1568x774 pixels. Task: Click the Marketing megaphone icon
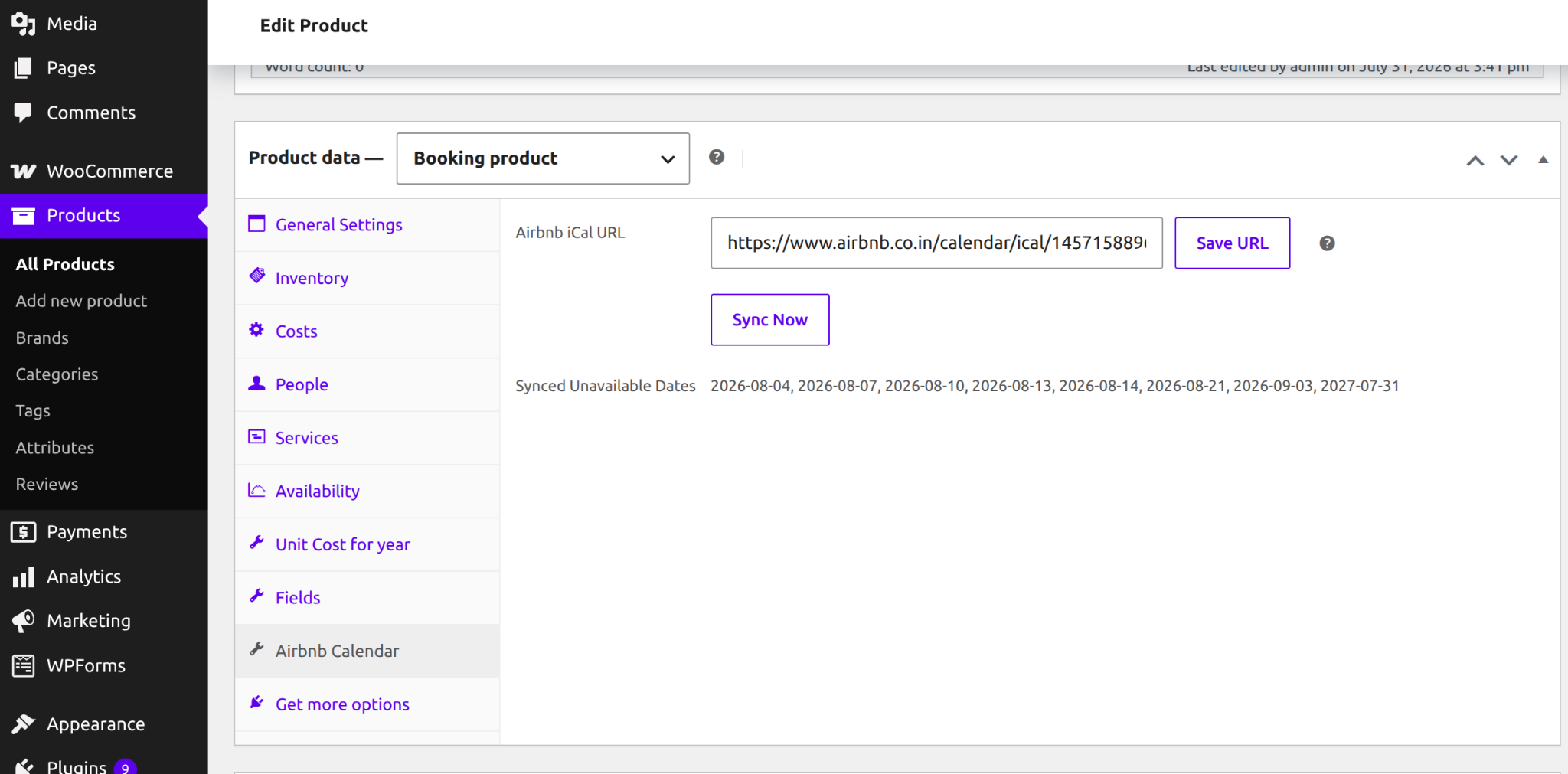(x=23, y=621)
